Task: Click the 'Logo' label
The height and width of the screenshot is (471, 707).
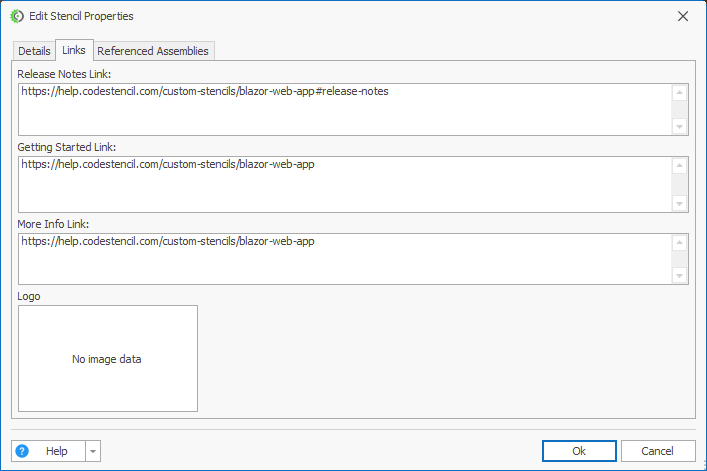Action: pos(29,297)
